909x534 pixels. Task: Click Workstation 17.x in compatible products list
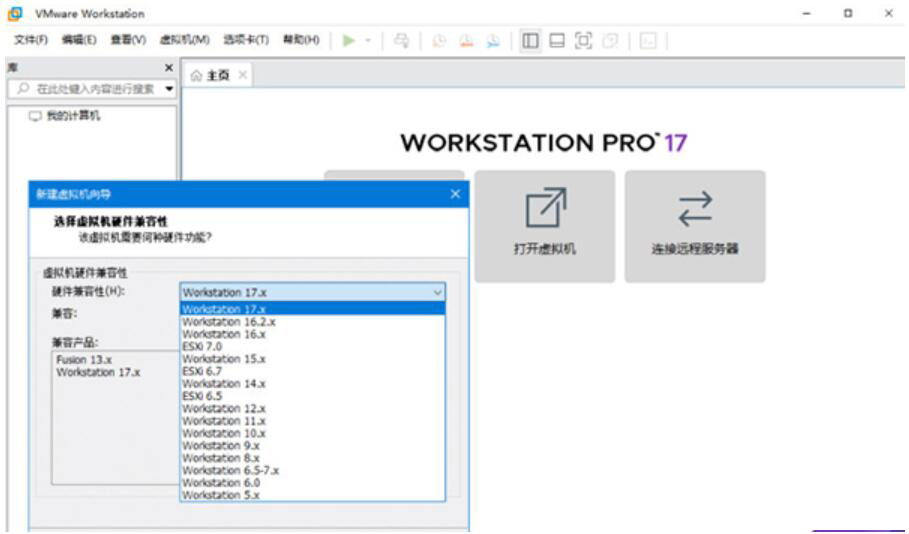click(x=98, y=372)
